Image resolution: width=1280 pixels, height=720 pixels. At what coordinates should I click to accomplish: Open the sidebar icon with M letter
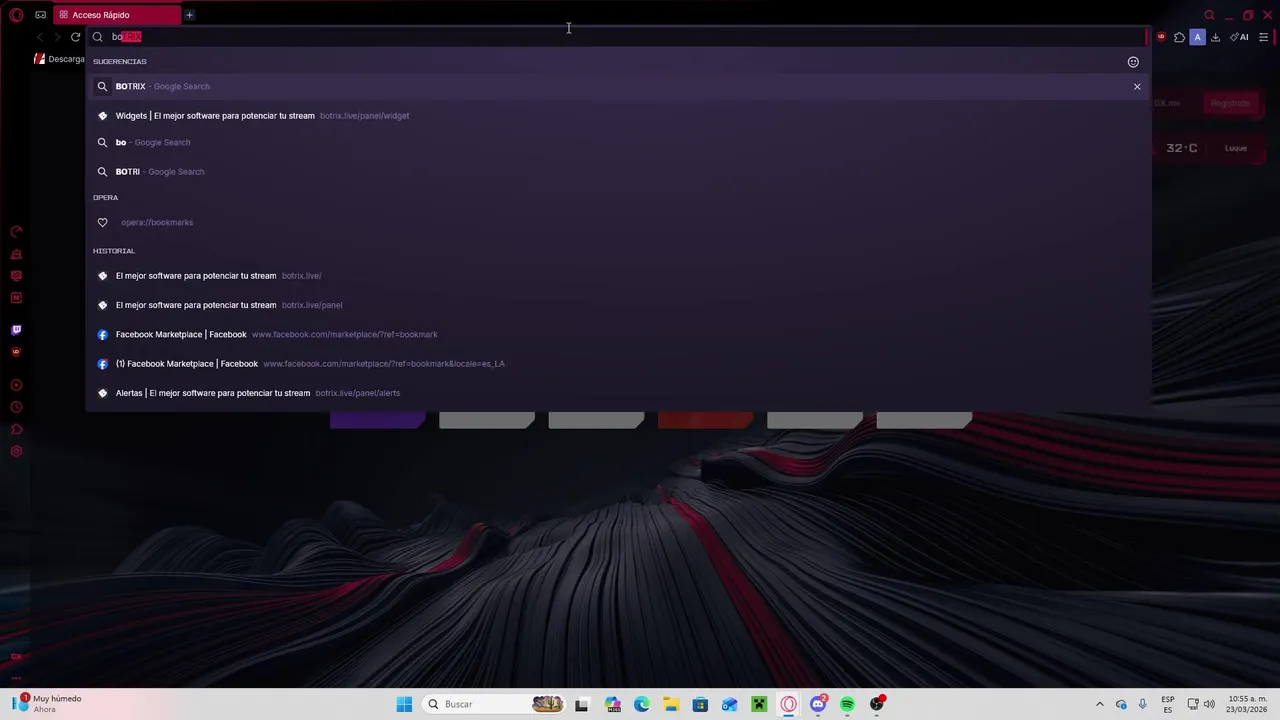click(16, 298)
